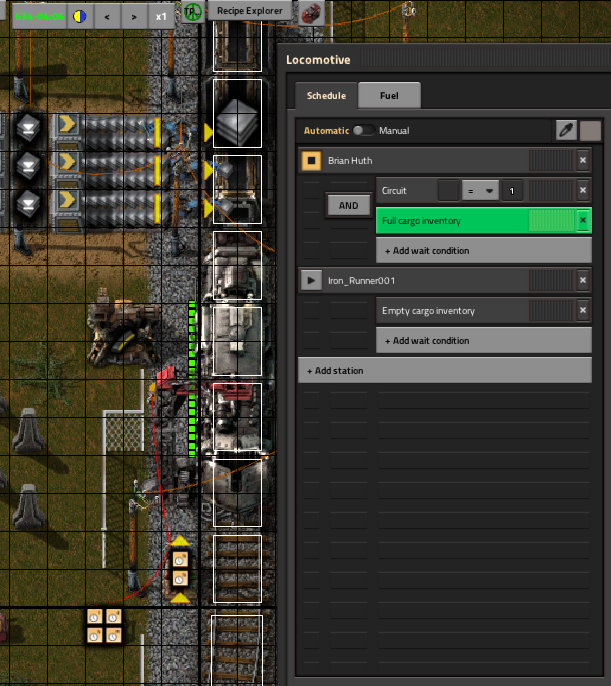Click the stop button for Brian Huth

coord(311,161)
